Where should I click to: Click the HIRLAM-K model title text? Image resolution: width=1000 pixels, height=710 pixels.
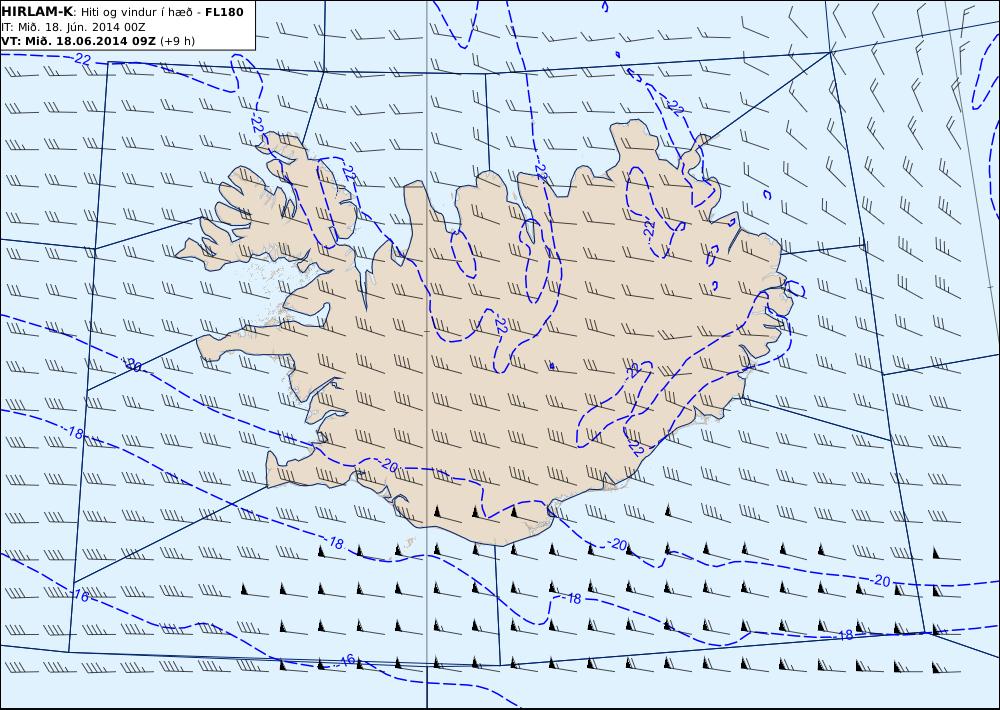click(37, 12)
